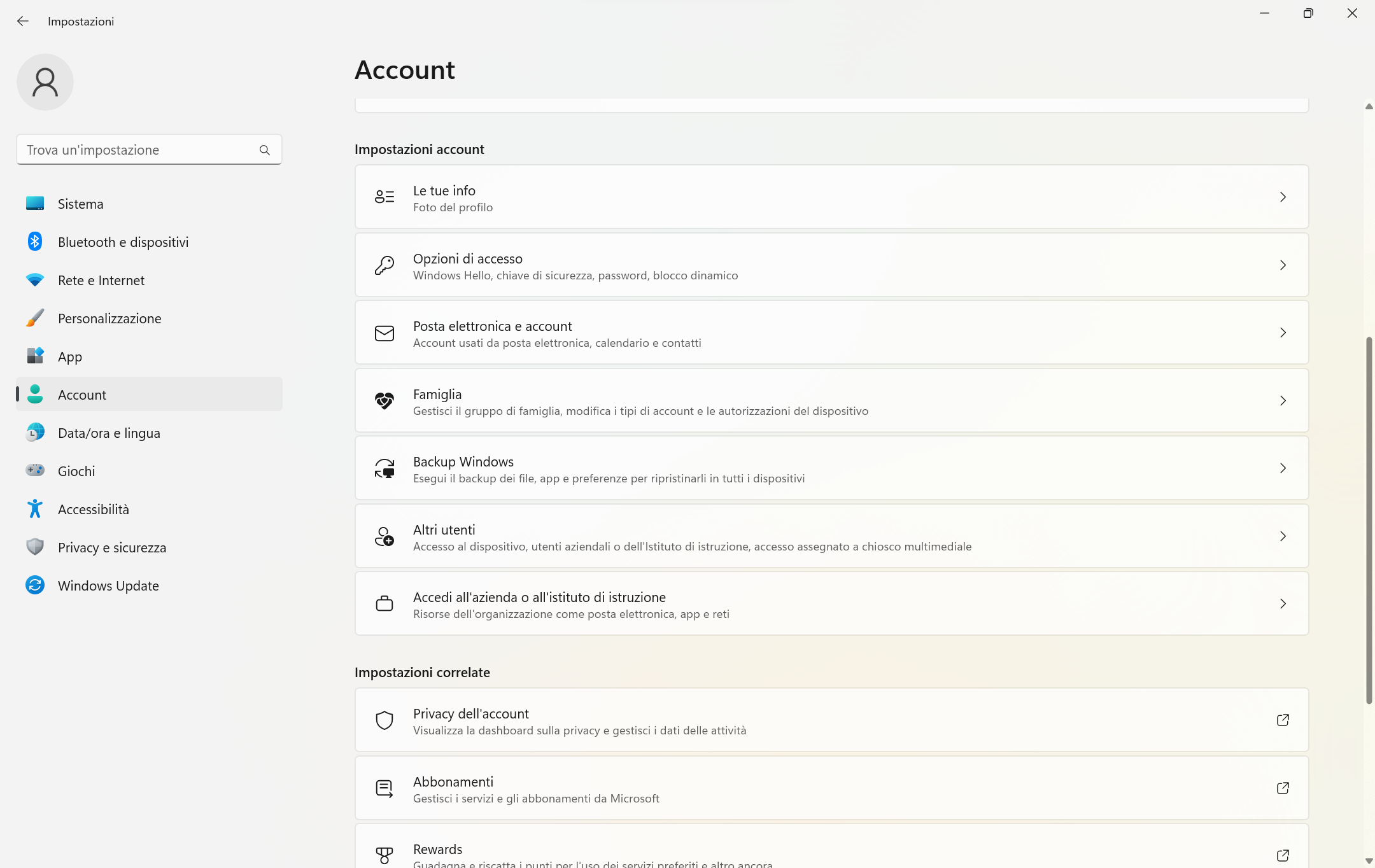The image size is (1375, 868).
Task: Click the Backup Windows sync icon
Action: tap(384, 468)
